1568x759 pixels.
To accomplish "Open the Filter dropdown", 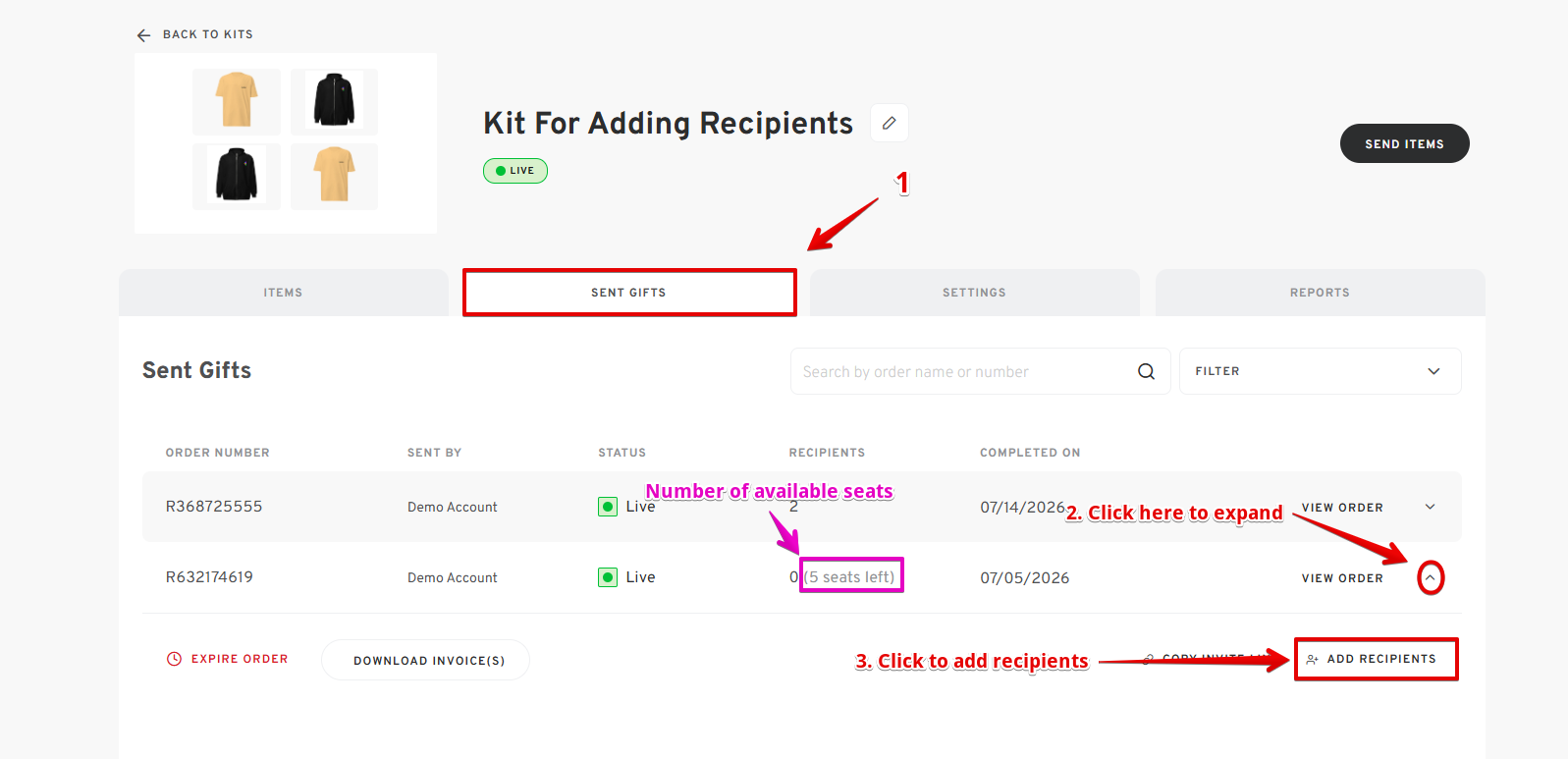I will coord(1320,371).
